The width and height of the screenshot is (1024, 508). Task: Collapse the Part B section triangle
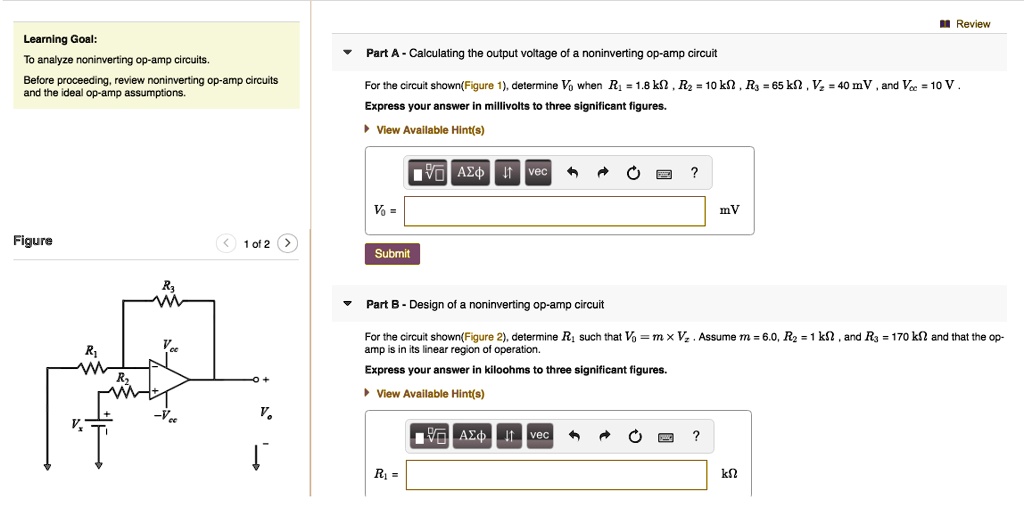tap(347, 304)
